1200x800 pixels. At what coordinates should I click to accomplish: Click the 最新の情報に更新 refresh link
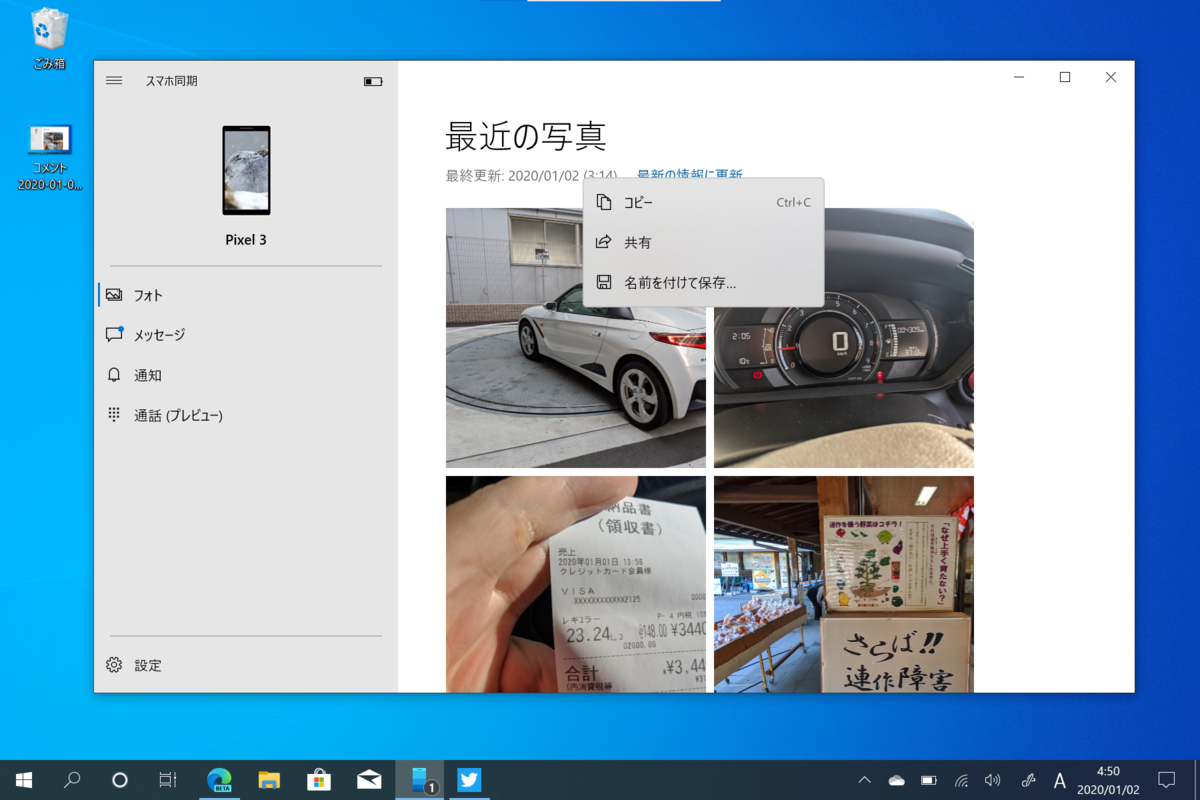690,175
